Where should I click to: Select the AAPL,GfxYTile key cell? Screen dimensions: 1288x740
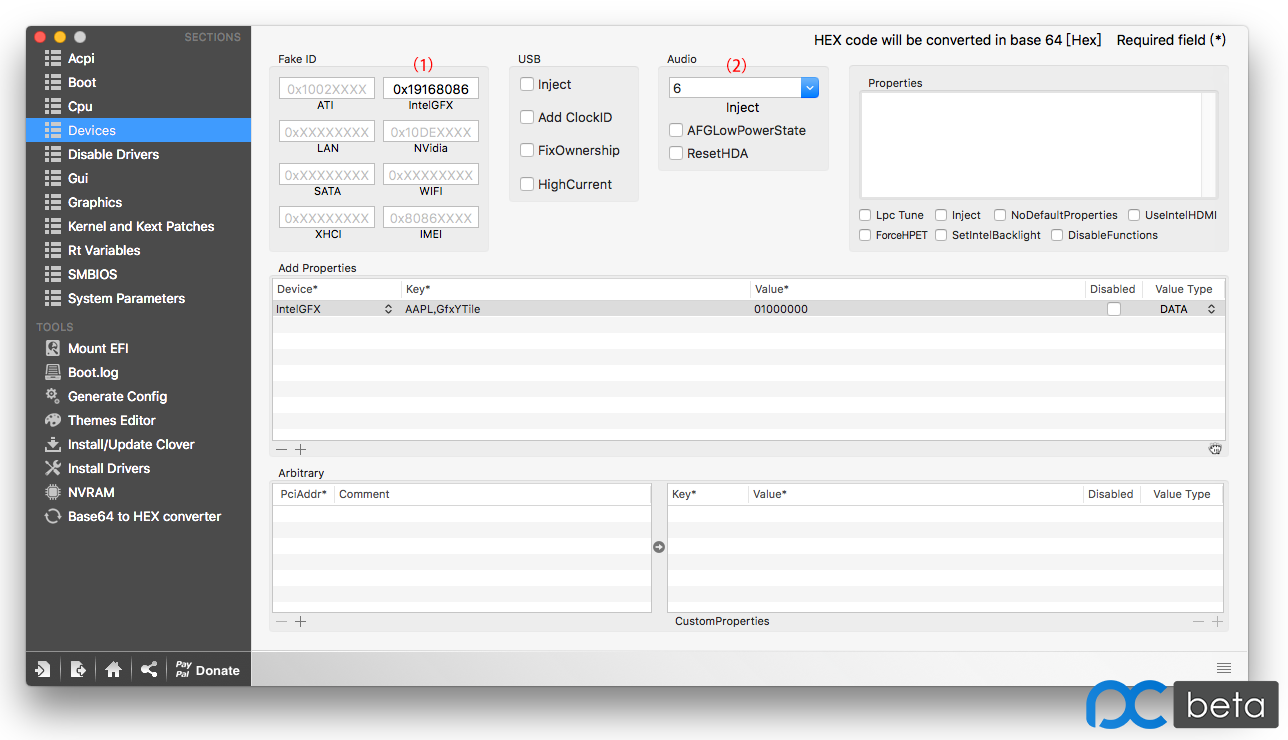(x=575, y=309)
